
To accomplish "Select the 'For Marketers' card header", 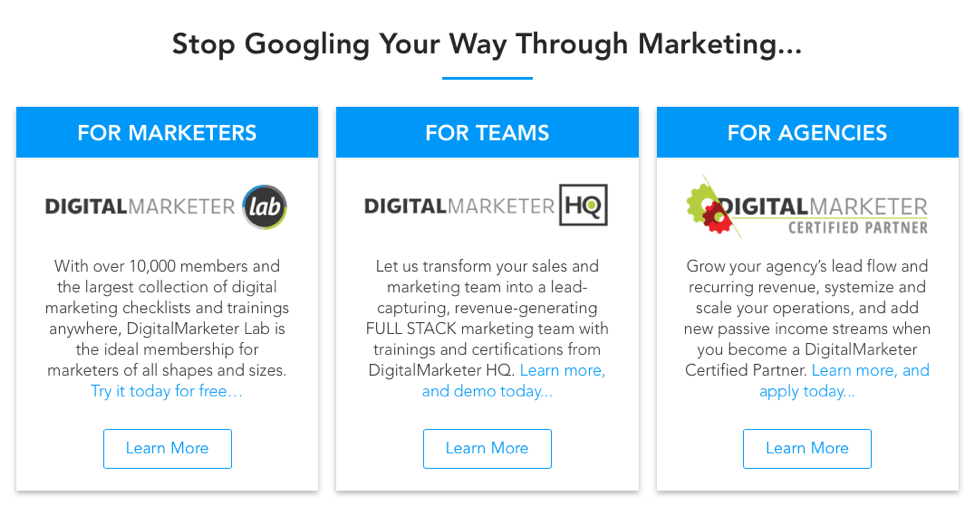I will 167,133.
